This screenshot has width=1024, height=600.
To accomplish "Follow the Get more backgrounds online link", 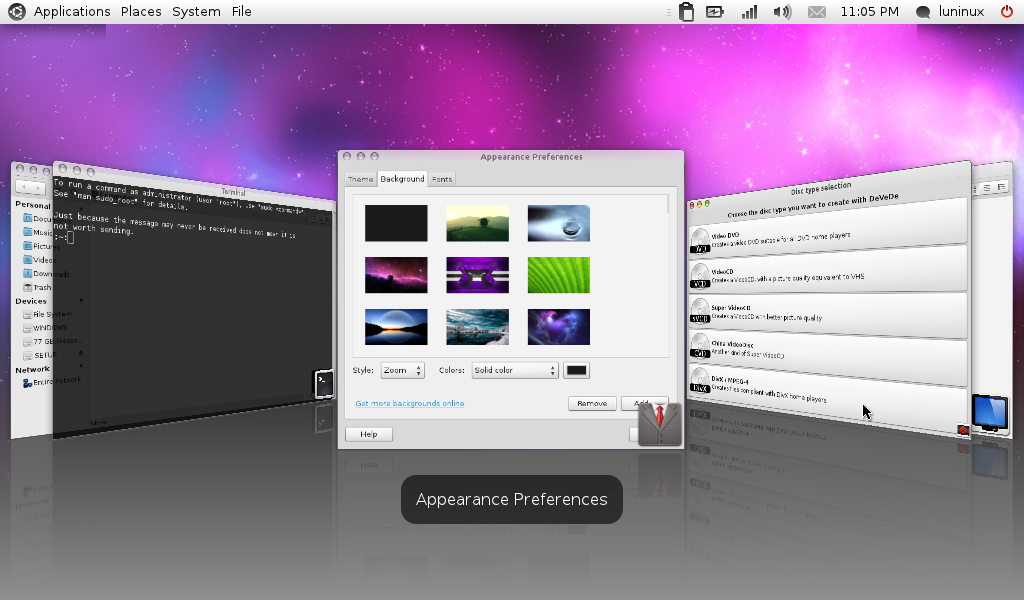I will pos(410,404).
